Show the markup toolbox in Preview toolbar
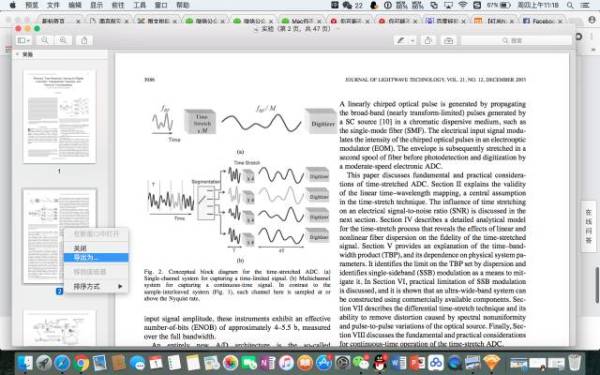Image resolution: width=600 pixels, height=375 pixels. click(x=448, y=40)
